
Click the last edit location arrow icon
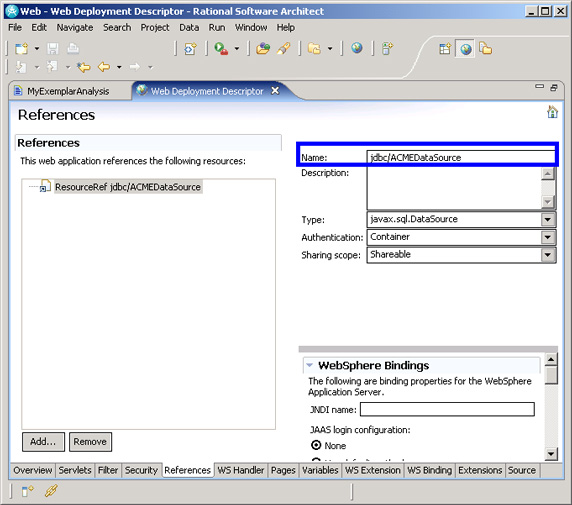click(84, 67)
